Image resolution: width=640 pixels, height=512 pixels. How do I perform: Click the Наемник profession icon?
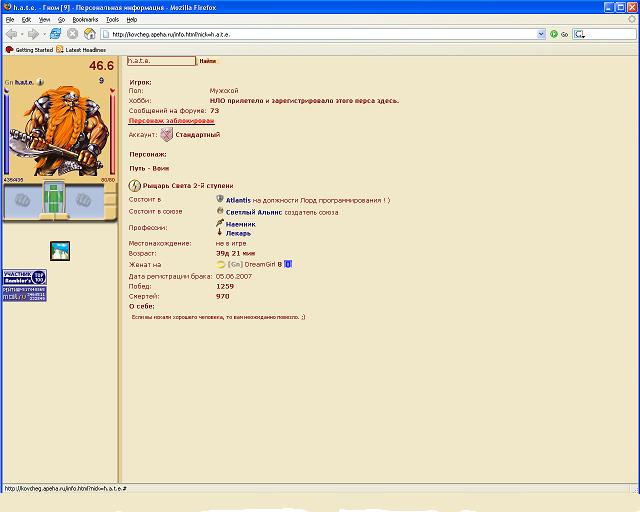[220, 223]
